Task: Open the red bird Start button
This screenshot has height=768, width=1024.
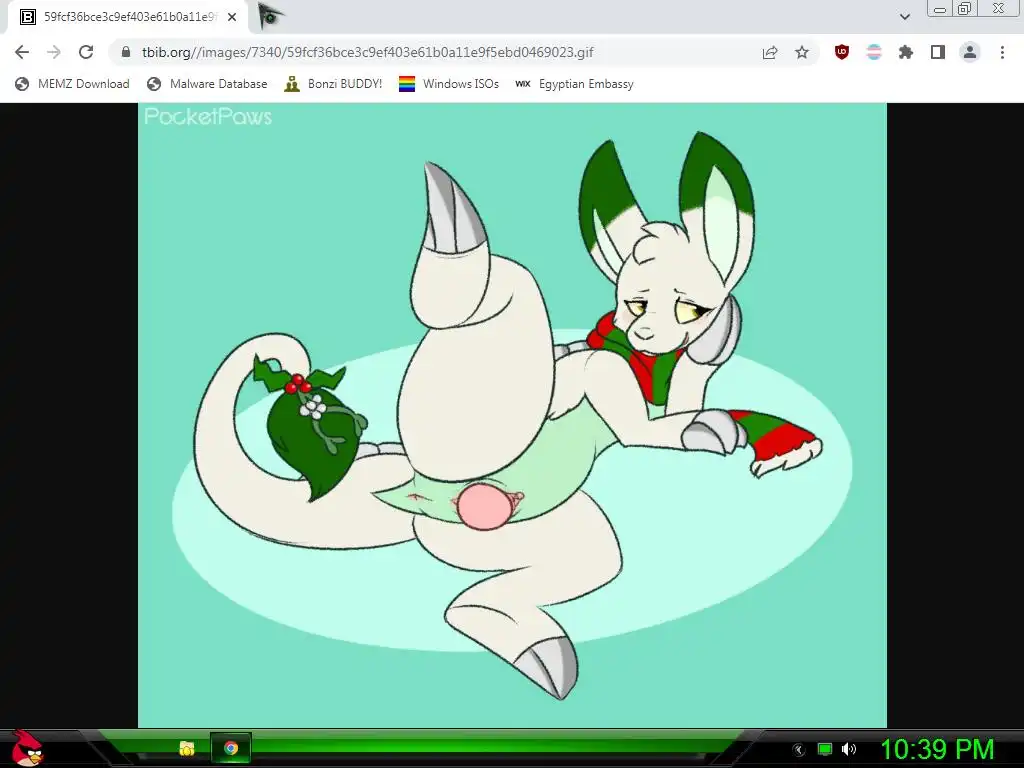Action: click(27, 748)
